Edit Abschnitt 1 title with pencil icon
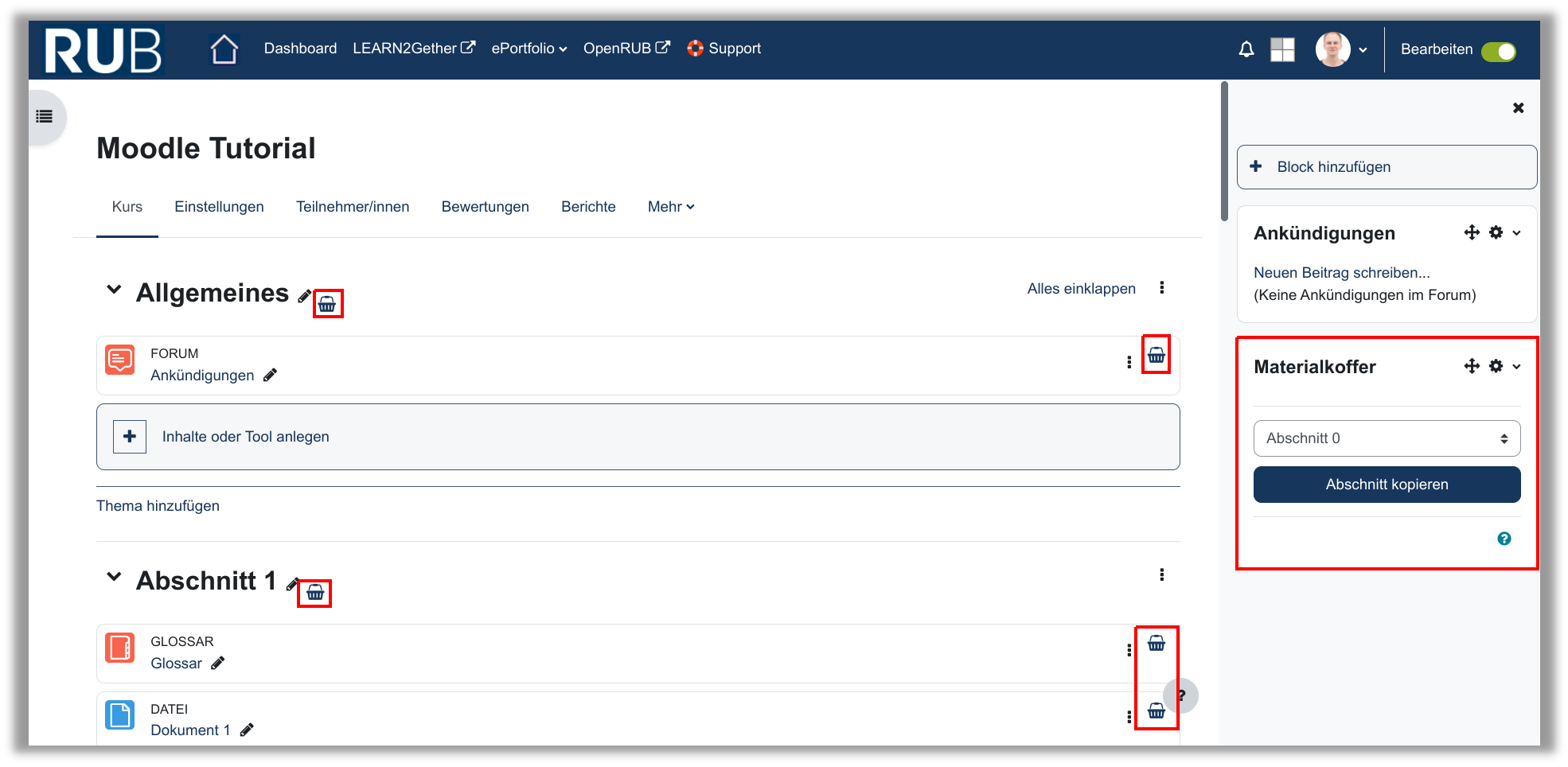 click(292, 585)
